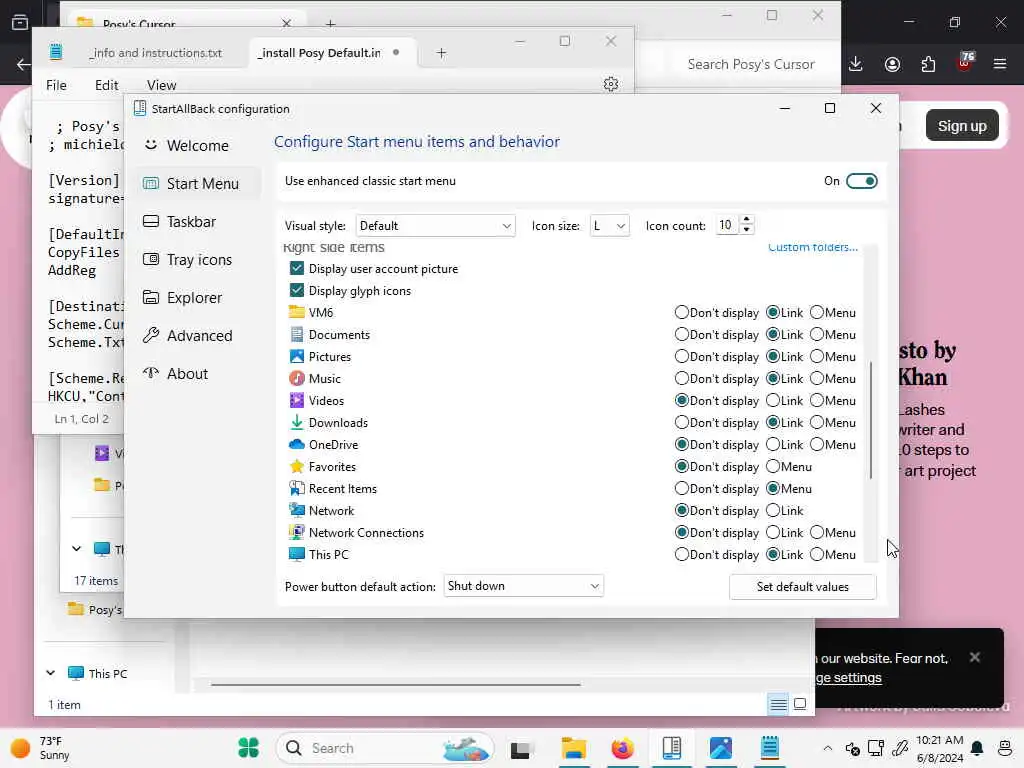Decrease the Icon count with down arrow

pos(746,231)
